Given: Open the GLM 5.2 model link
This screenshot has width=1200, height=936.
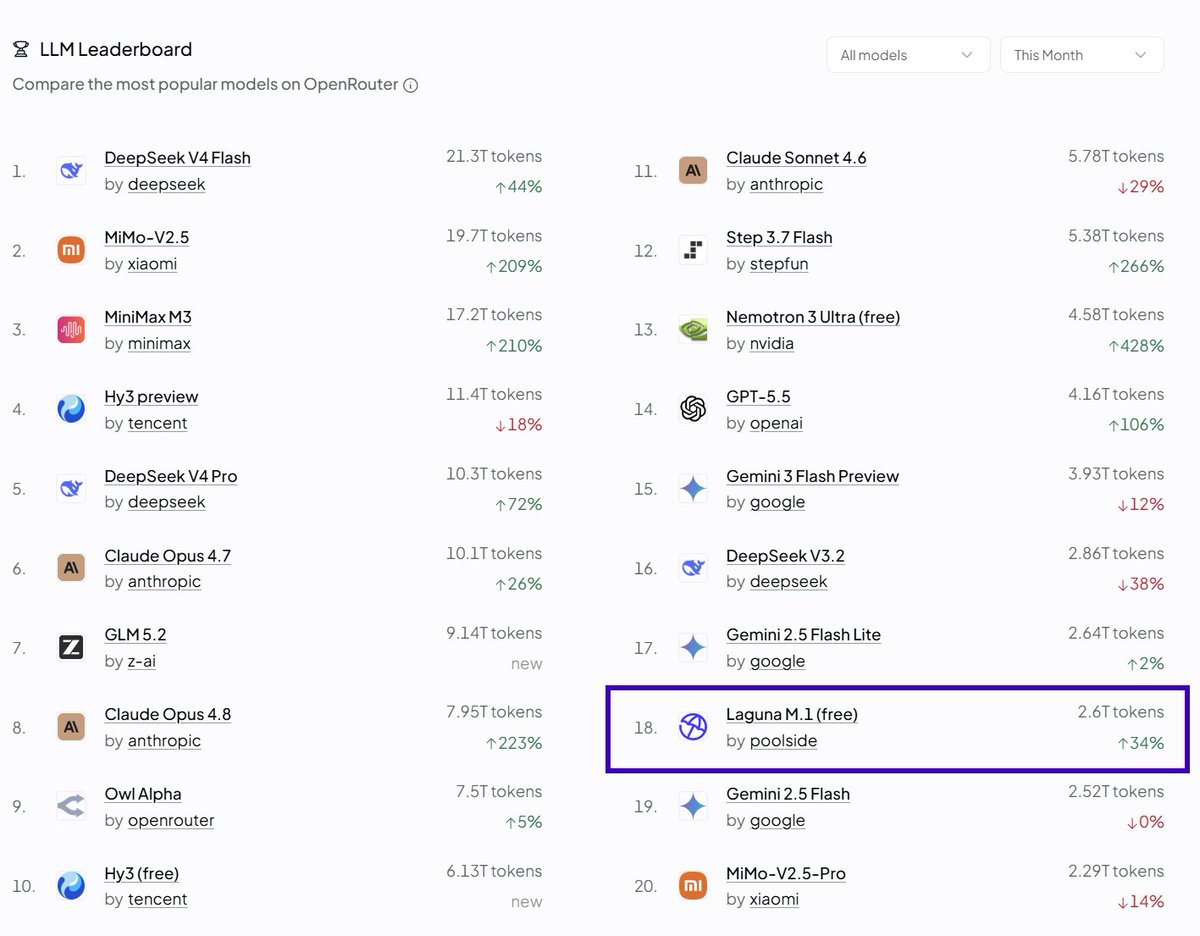Looking at the screenshot, I should (x=135, y=635).
